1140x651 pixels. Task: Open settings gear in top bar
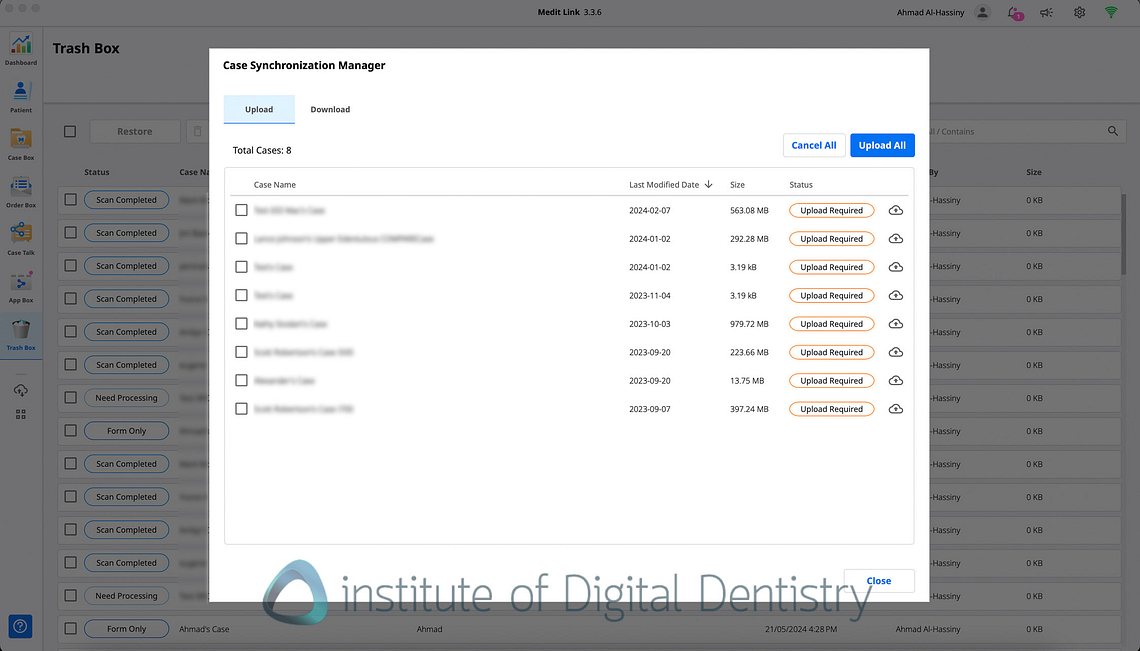[1079, 13]
